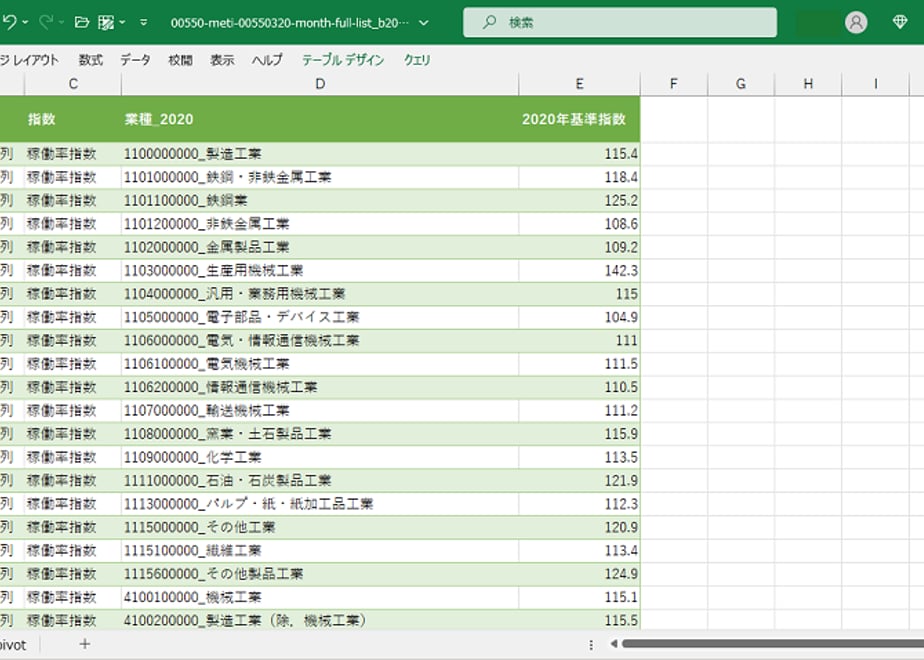Select the value 125.2 cell

(x=580, y=200)
